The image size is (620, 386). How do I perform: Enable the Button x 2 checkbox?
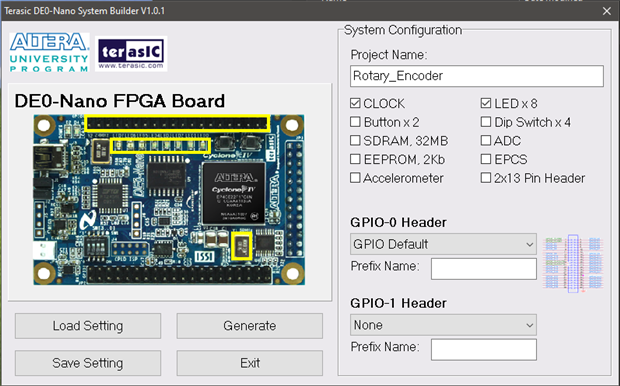pyautogui.click(x=355, y=122)
